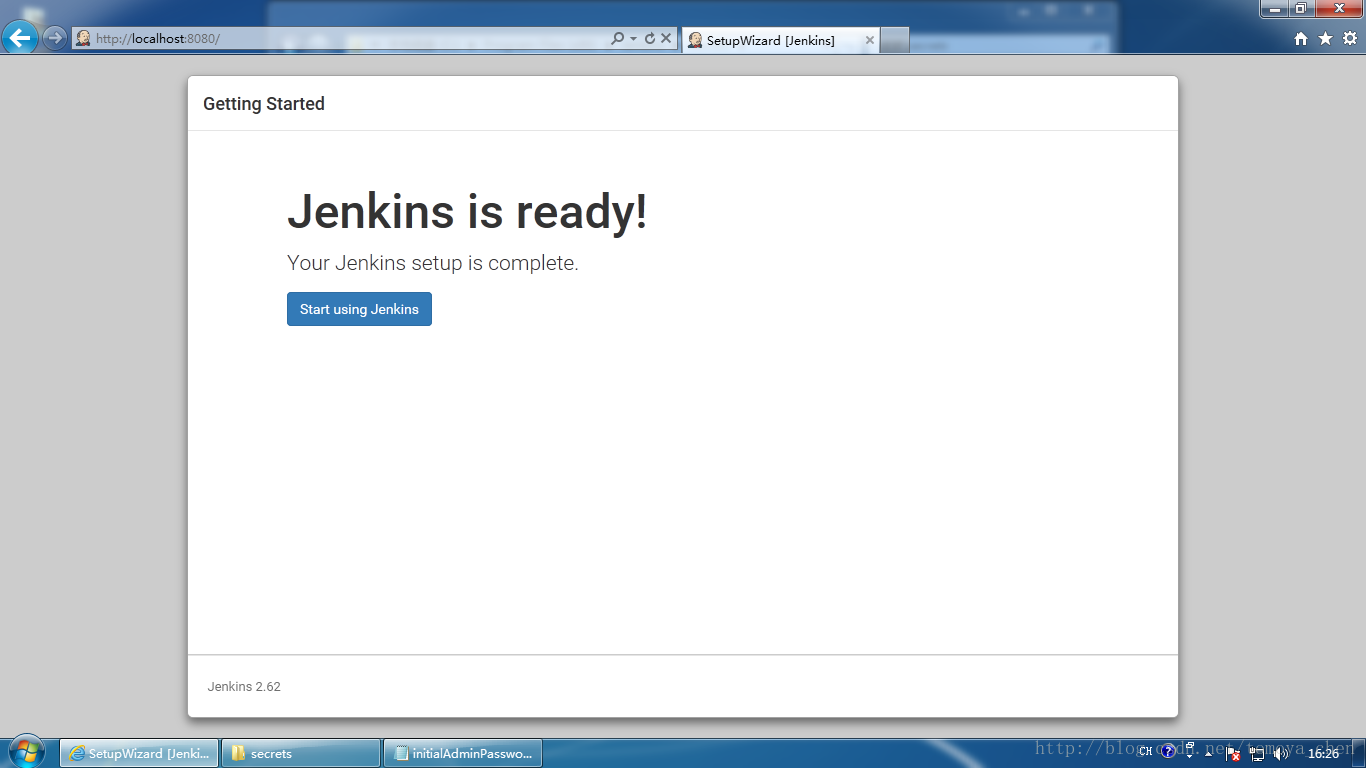Switch to SetupWizard taskbar button

(139, 753)
